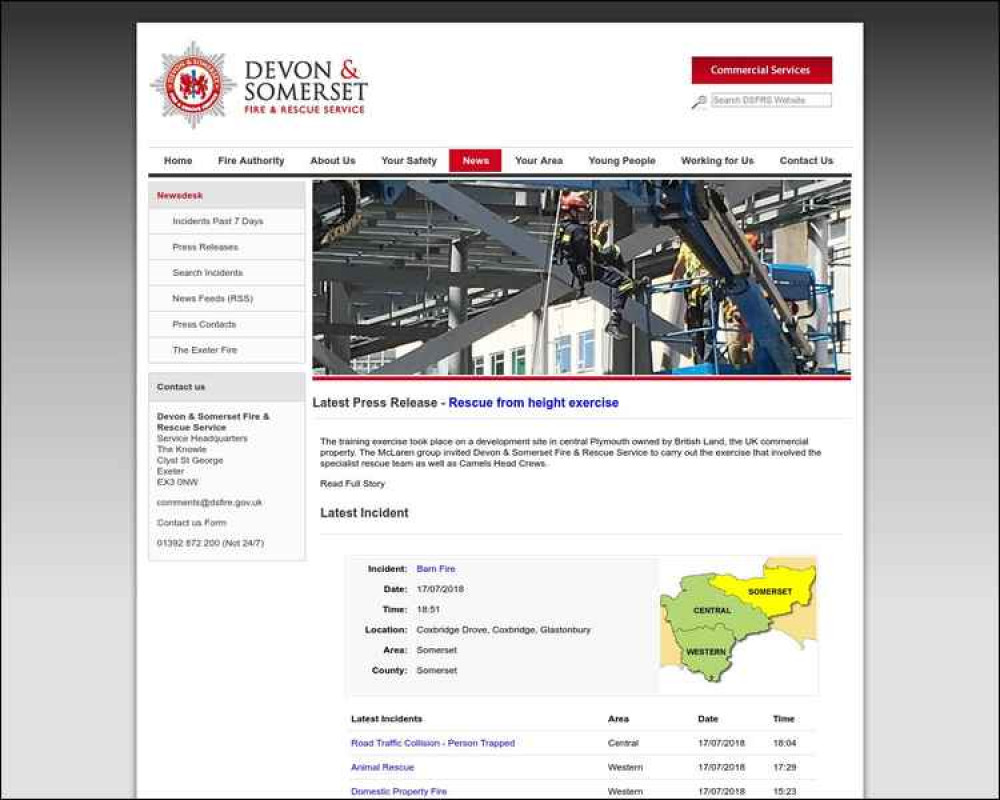Click the Date column header in table
The height and width of the screenshot is (800, 1000).
pyautogui.click(x=708, y=719)
